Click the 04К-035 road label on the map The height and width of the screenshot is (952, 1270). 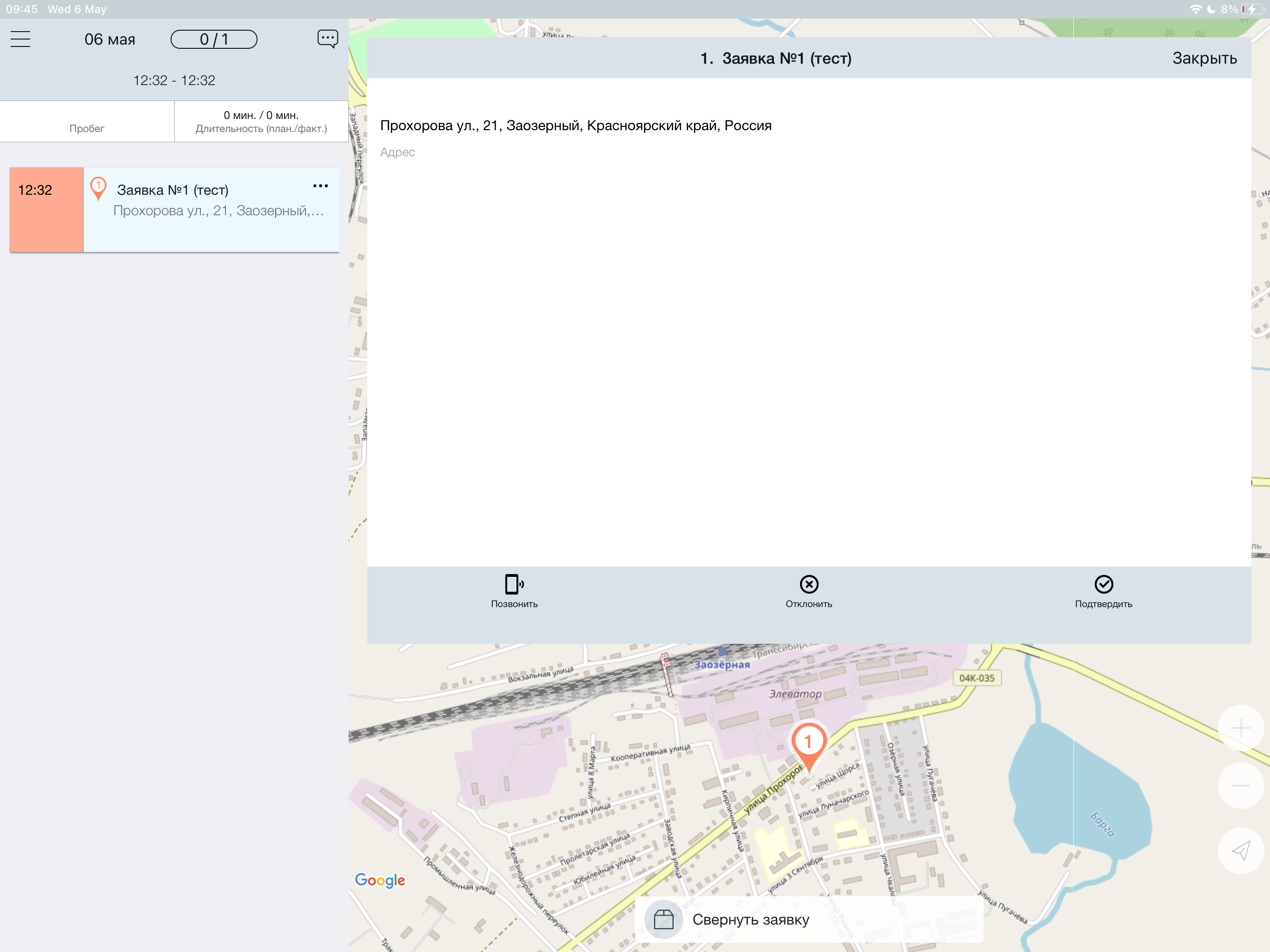977,678
